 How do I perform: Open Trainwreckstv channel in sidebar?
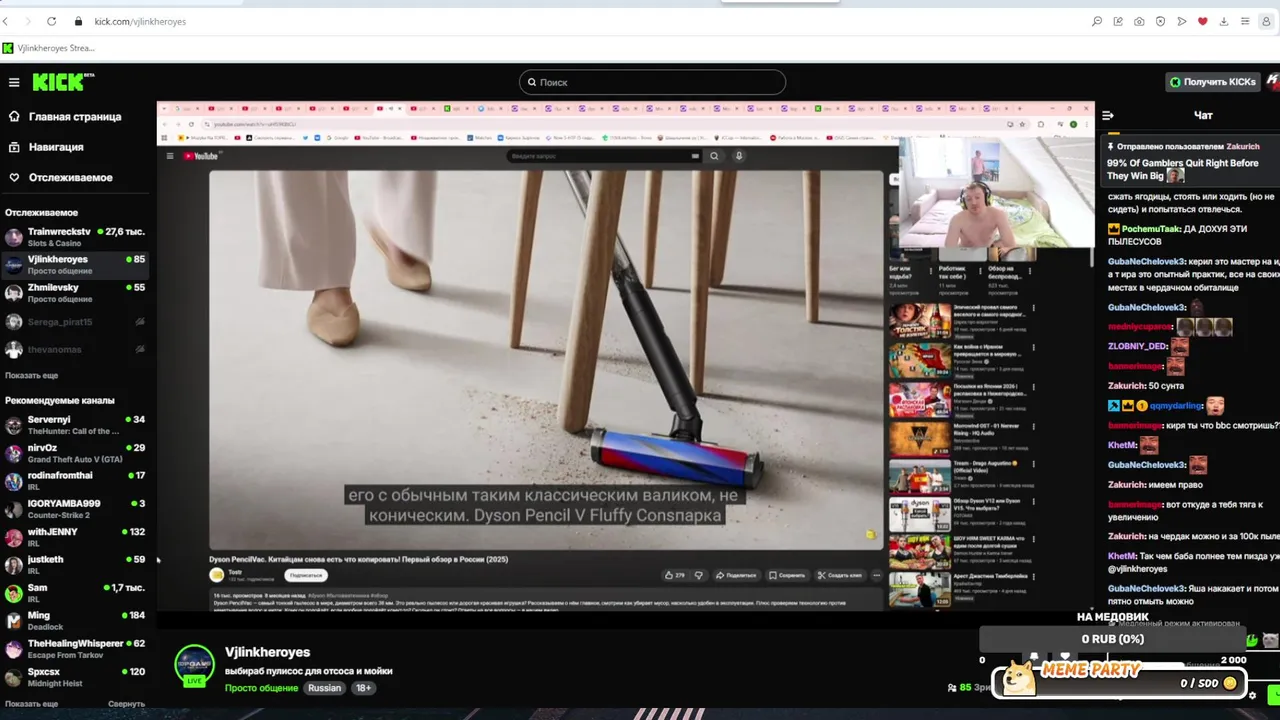[76, 237]
